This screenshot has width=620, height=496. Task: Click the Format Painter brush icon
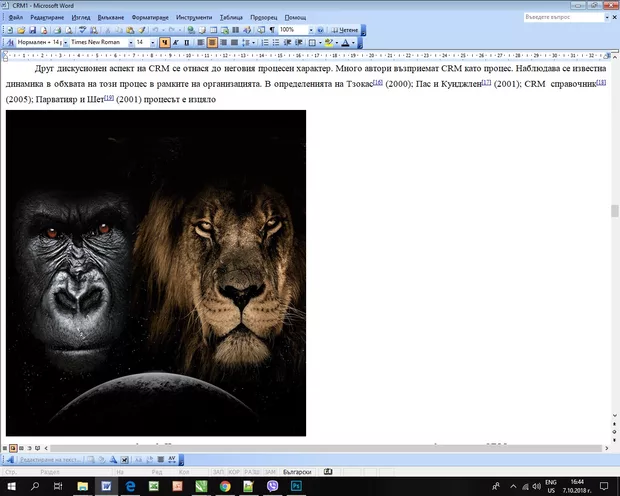tap(142, 30)
